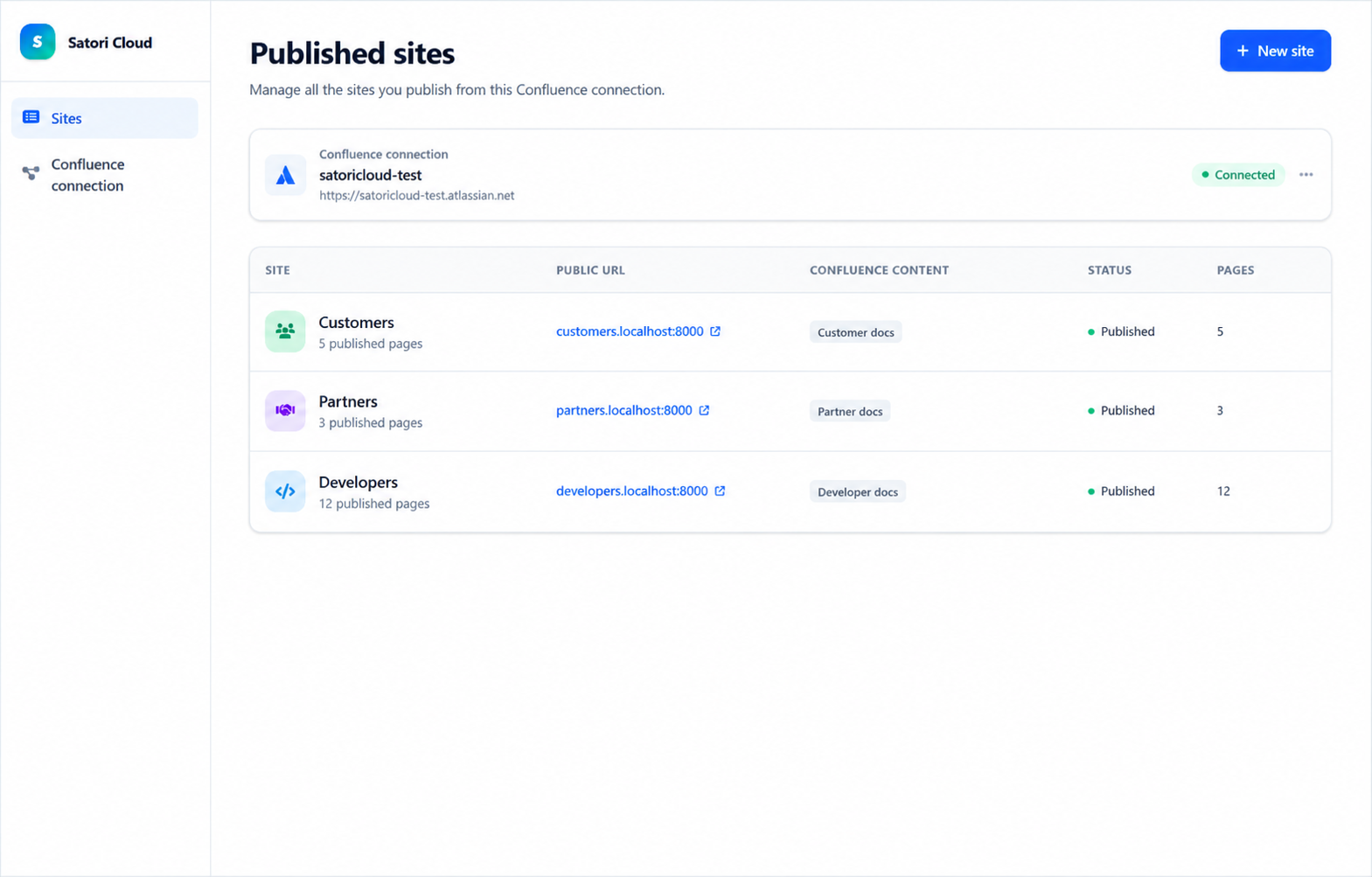The height and width of the screenshot is (877, 1372).
Task: Open the Customers site row title
Action: point(356,323)
